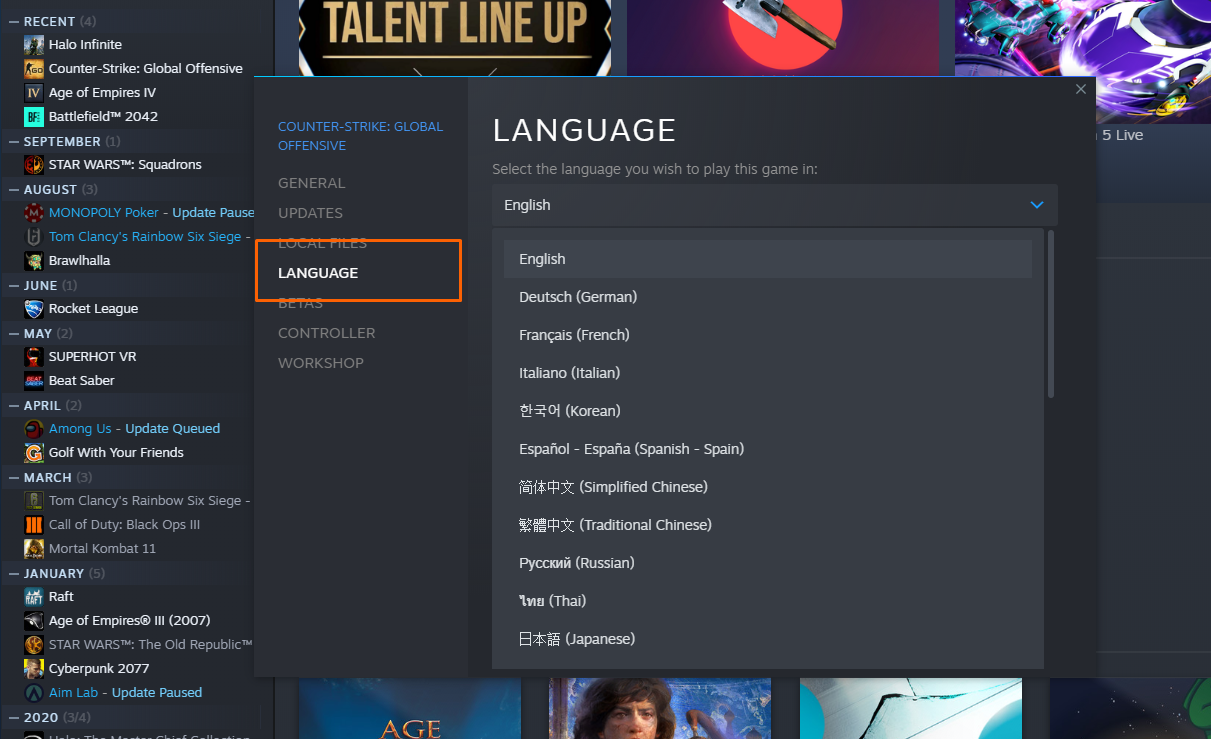Image resolution: width=1211 pixels, height=739 pixels.
Task: Collapse the 2020 library group
Action: (x=14, y=718)
